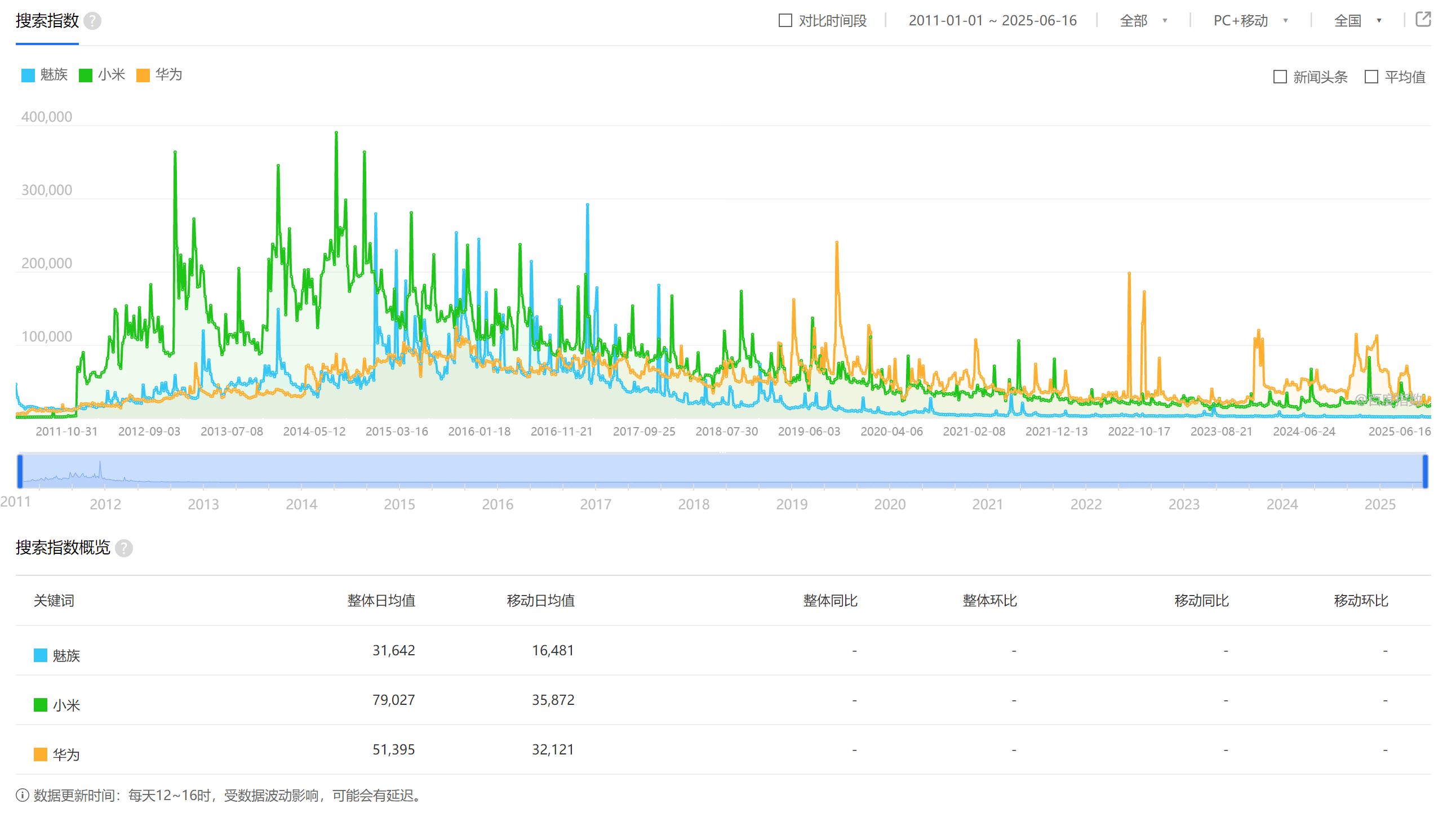Viewport: 1456px width, 817px height.
Task: Open the help icon beside 搜索指数概览
Action: (x=124, y=548)
